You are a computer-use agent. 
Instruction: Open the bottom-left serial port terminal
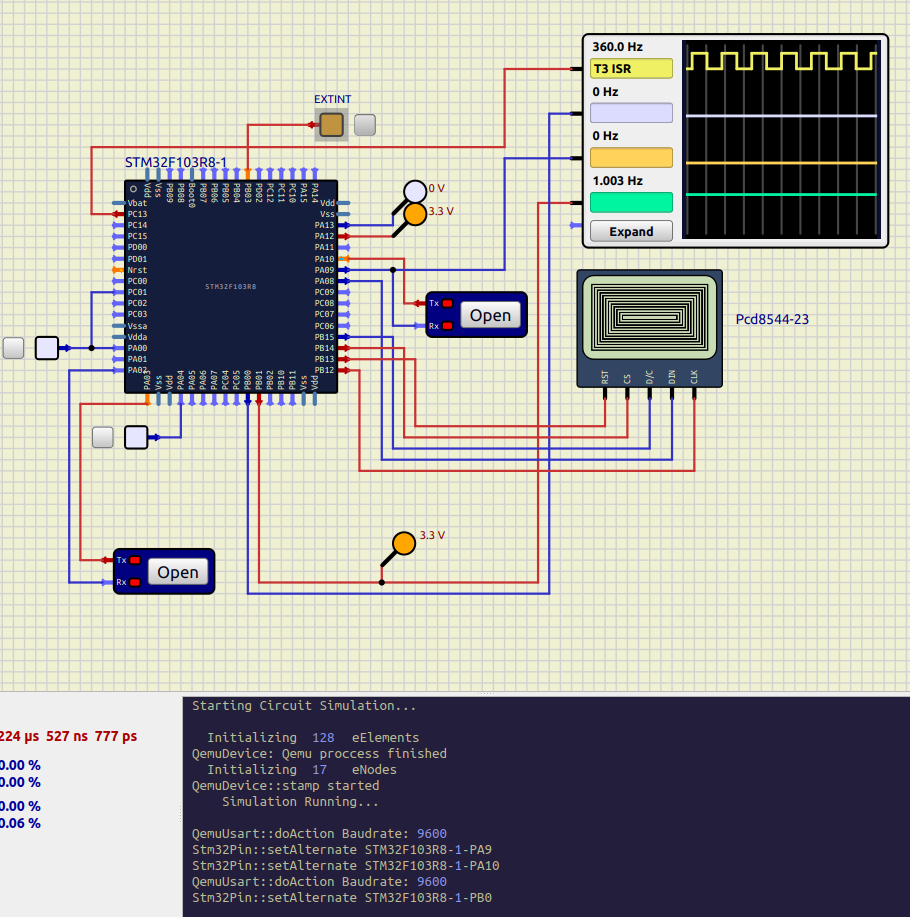[x=178, y=572]
